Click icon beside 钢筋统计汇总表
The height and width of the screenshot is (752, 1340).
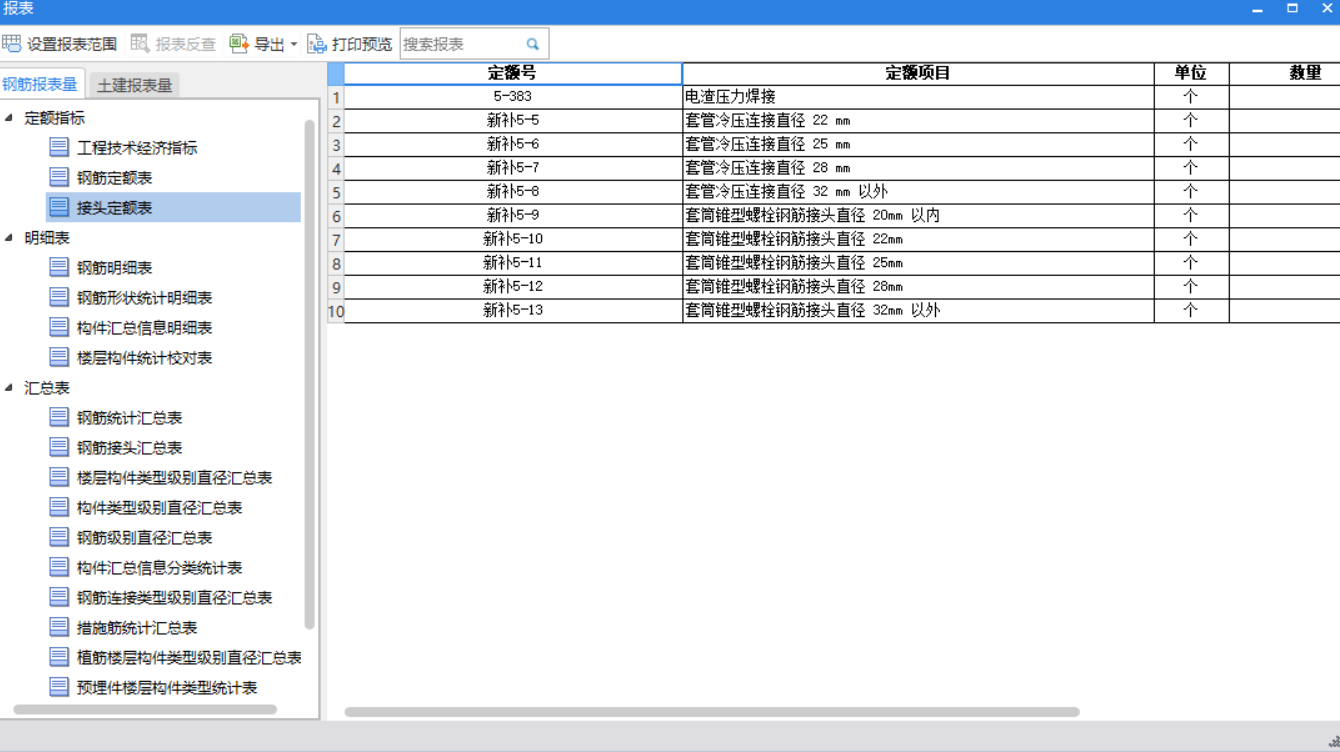[x=59, y=417]
